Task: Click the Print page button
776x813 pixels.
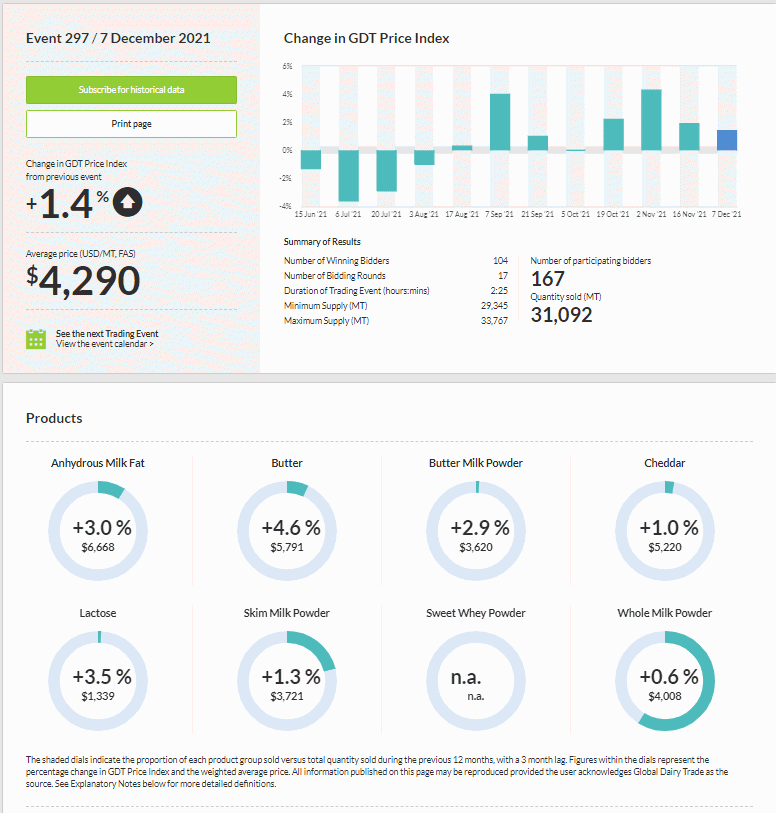Action: coord(131,124)
